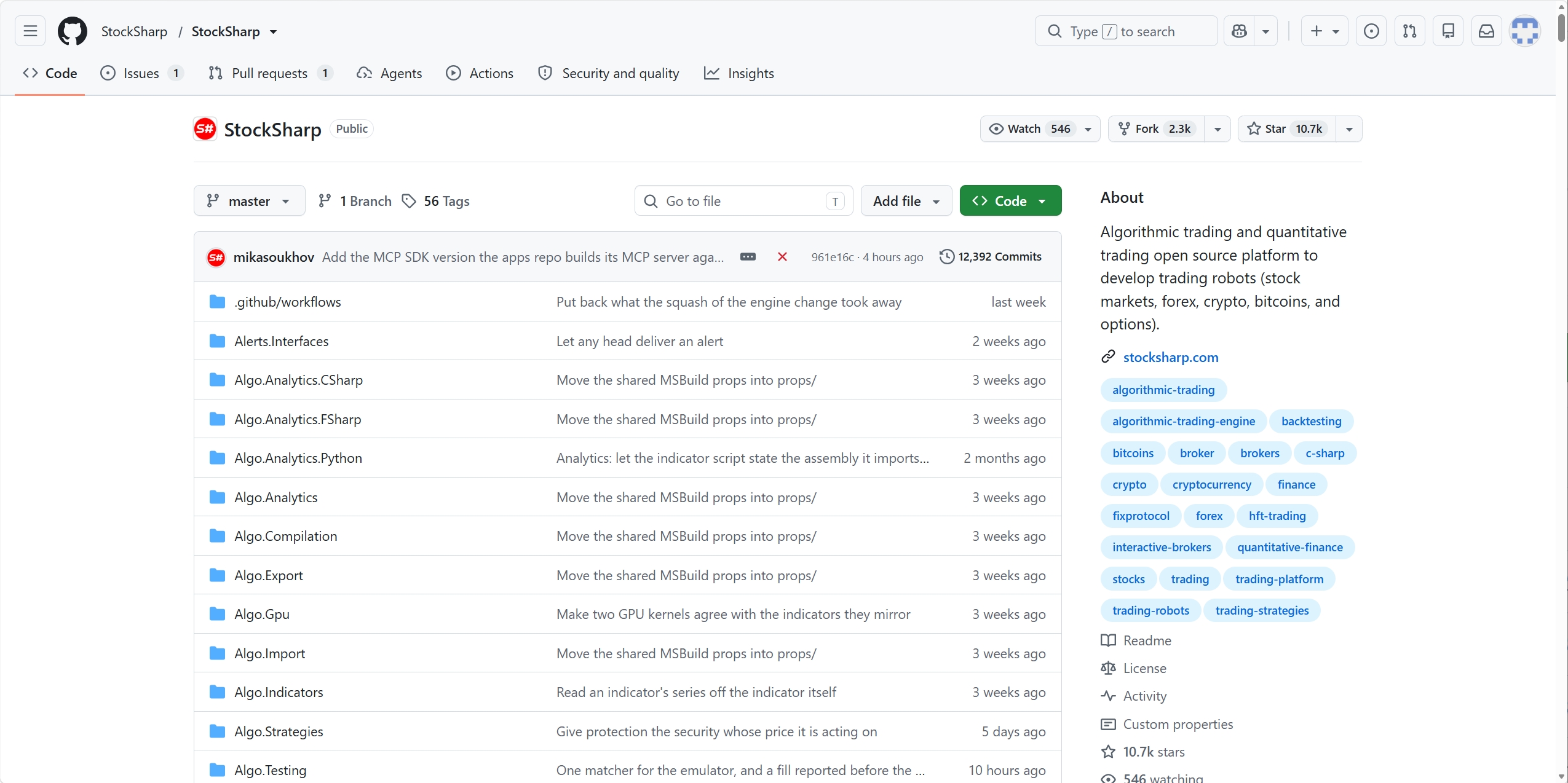Open 'Make two GPU kernels agree' commit message
Screen dimensions: 1568x783
tap(733, 614)
